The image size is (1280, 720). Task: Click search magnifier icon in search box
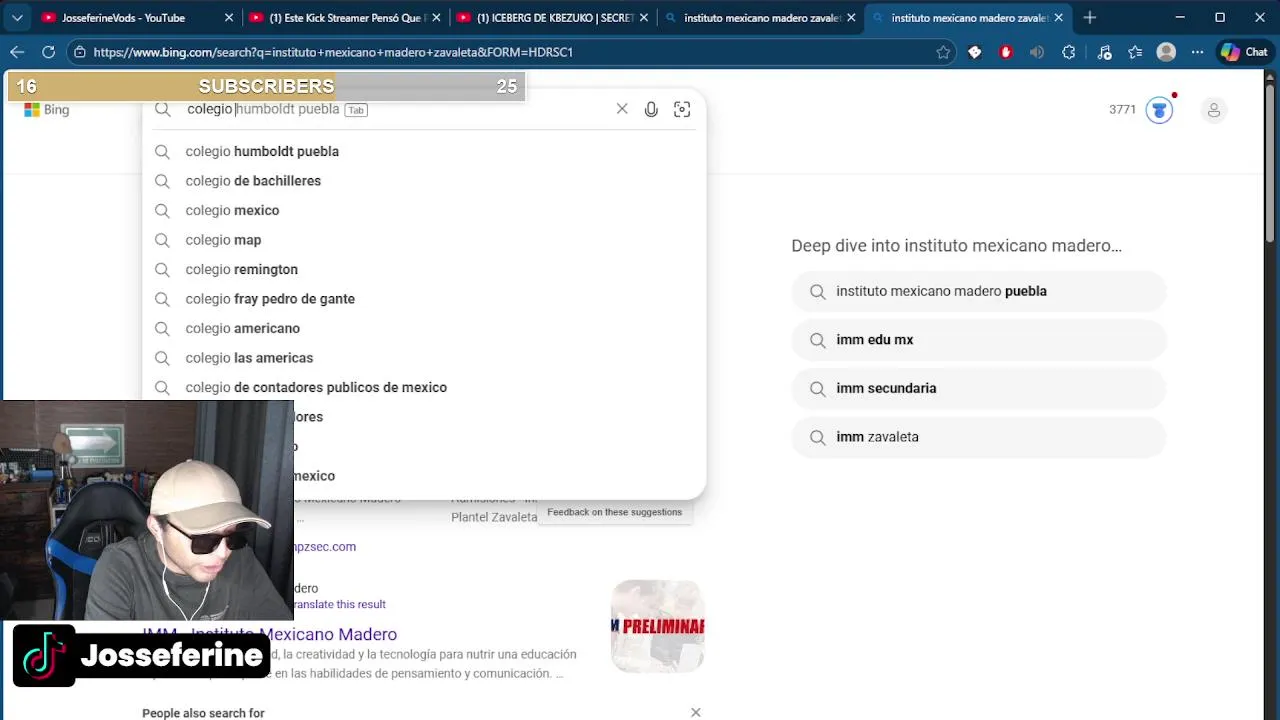(163, 109)
